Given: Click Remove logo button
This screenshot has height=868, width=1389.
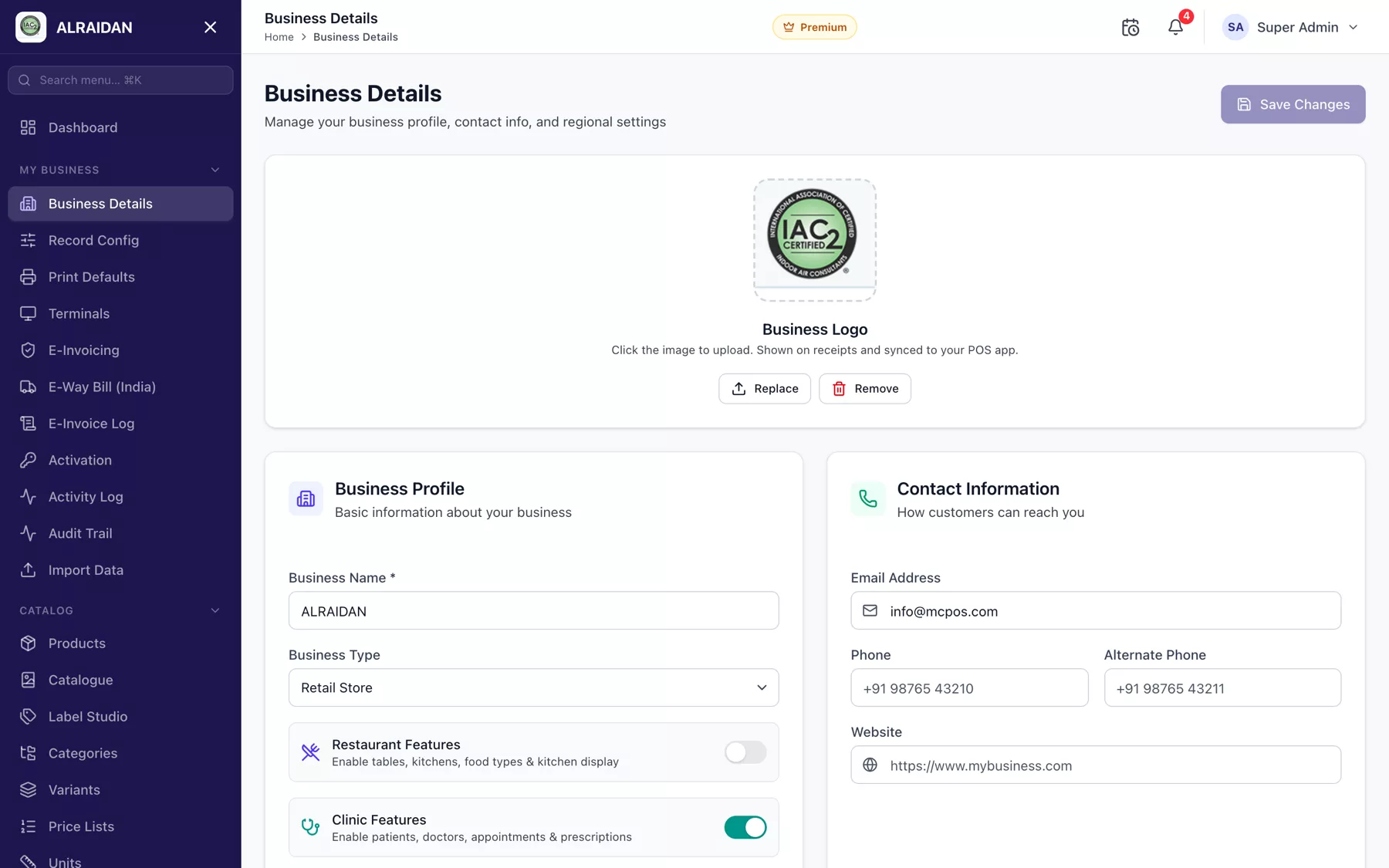Looking at the screenshot, I should tap(865, 389).
